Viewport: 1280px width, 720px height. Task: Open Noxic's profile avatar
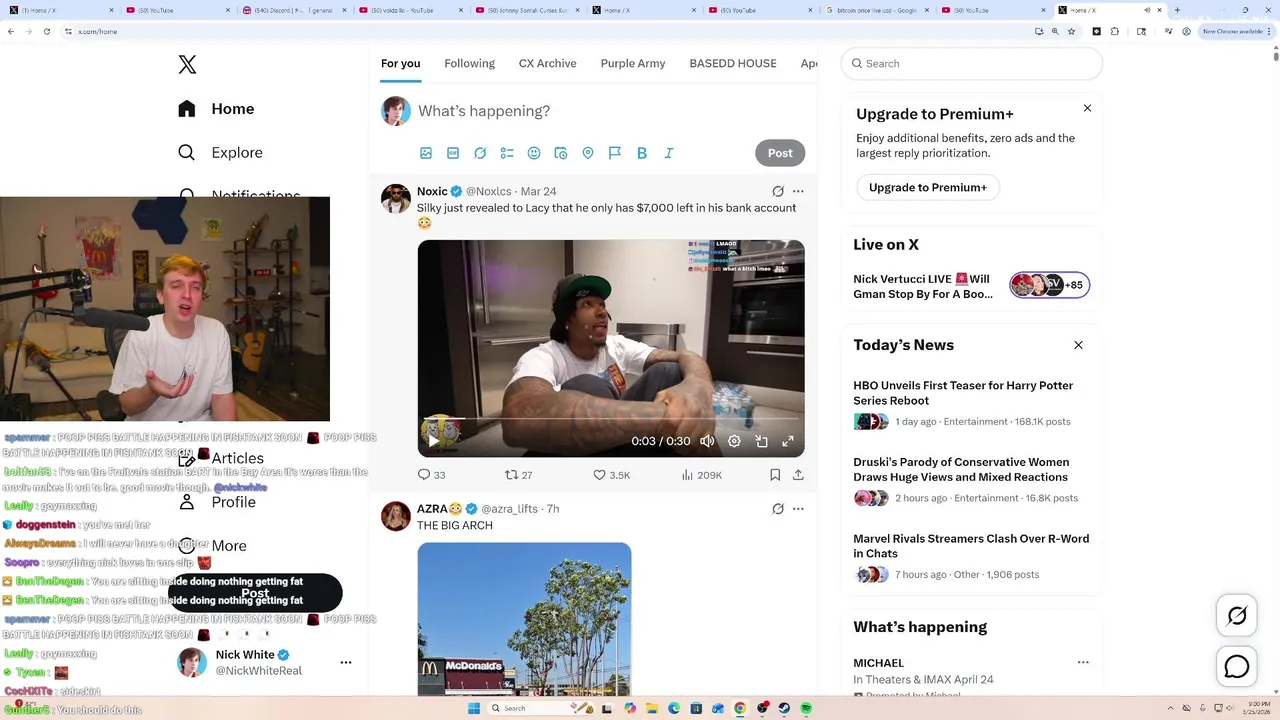396,199
